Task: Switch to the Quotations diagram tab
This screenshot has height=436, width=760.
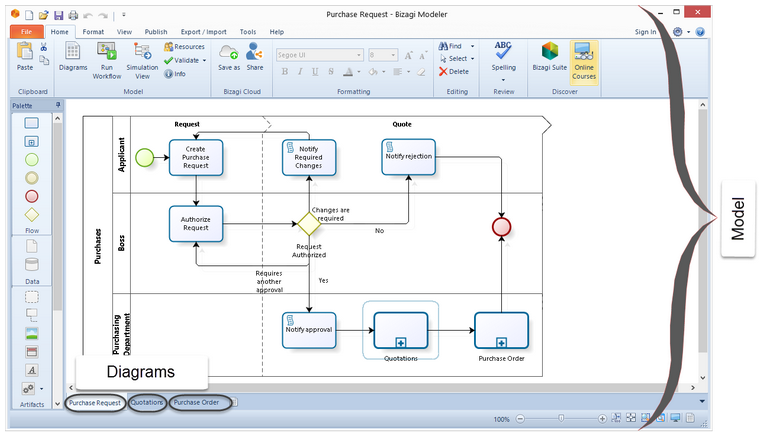Action: pyautogui.click(x=147, y=402)
